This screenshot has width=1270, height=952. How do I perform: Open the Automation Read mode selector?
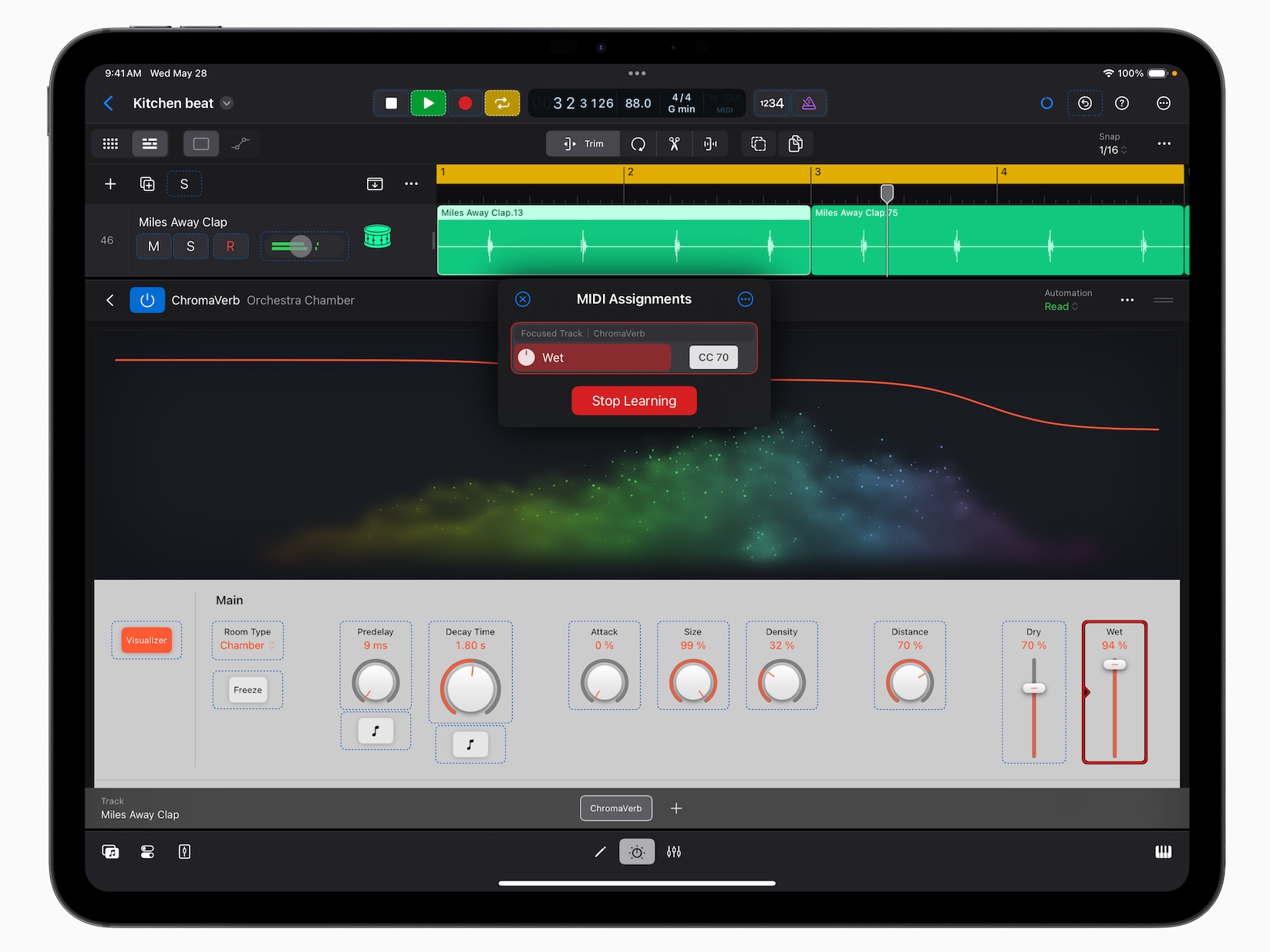(1061, 306)
